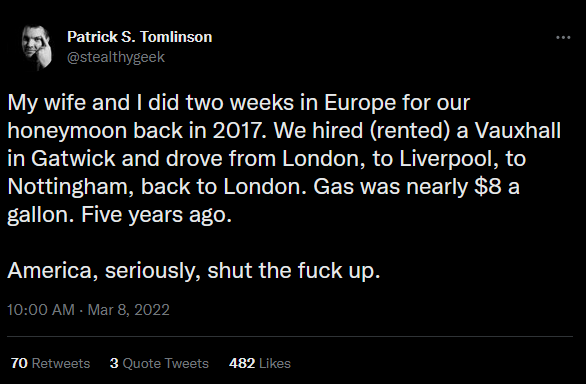The image size is (586, 384).
Task: Open the 10:00 AM timestamp link
Action: click(x=41, y=310)
